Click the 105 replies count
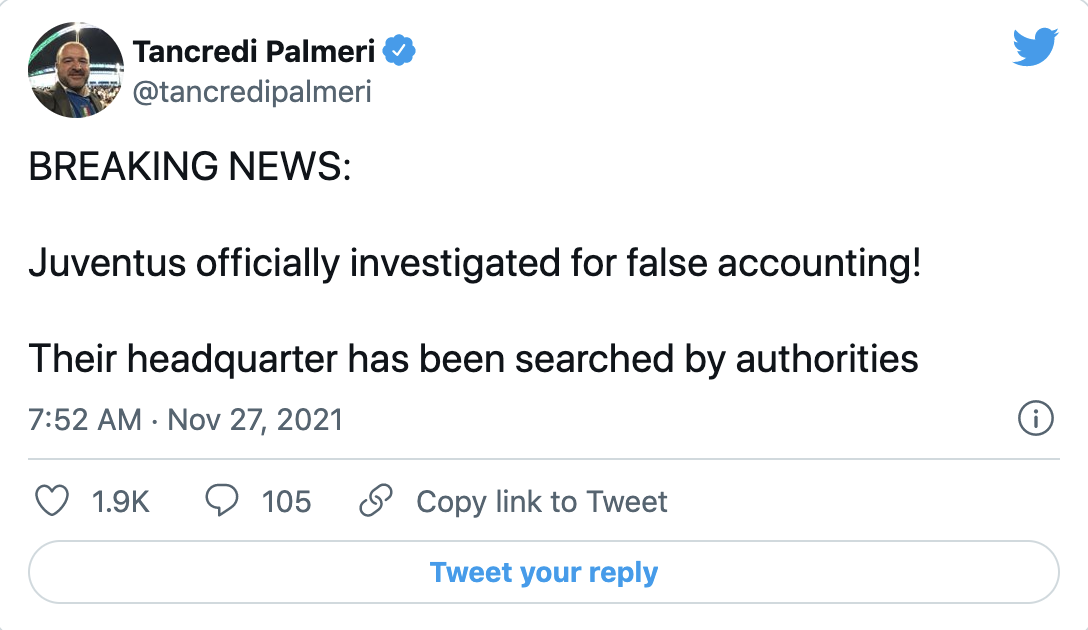This screenshot has height=630, width=1088. (286, 501)
